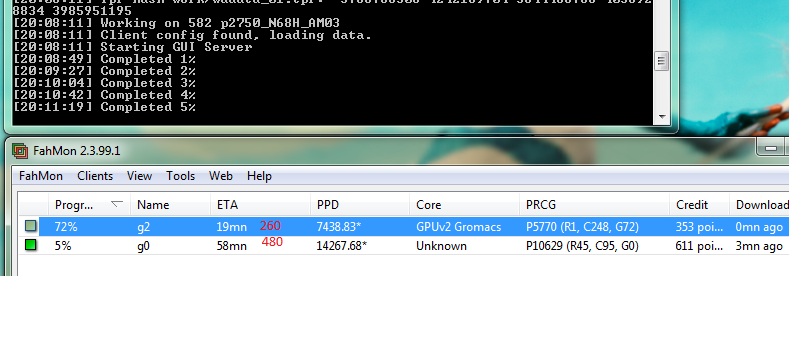Screen dimensions: 807x362
Task: Sort clients by PPD column header
Action: (360, 205)
